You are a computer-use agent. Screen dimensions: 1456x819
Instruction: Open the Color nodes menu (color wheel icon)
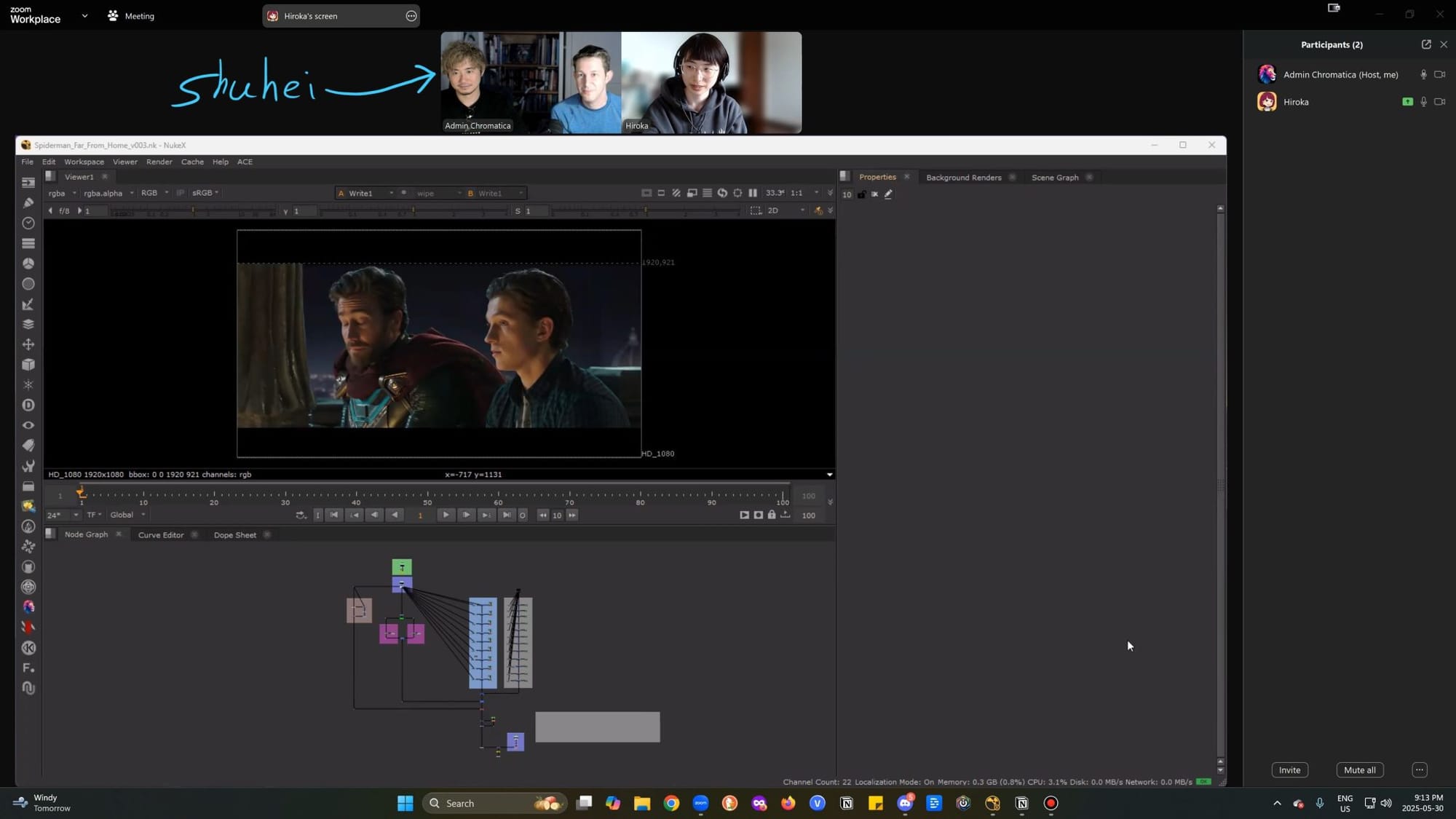(28, 264)
